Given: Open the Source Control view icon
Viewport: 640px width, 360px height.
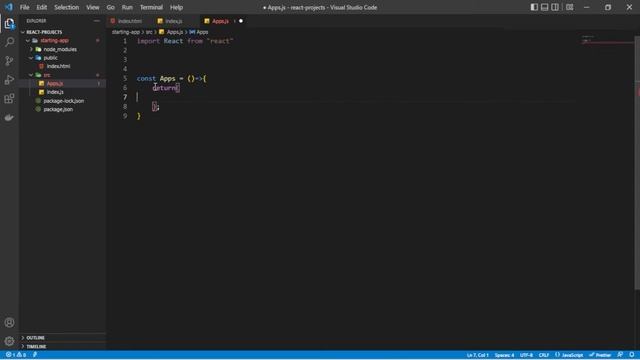Looking at the screenshot, I should (9, 61).
